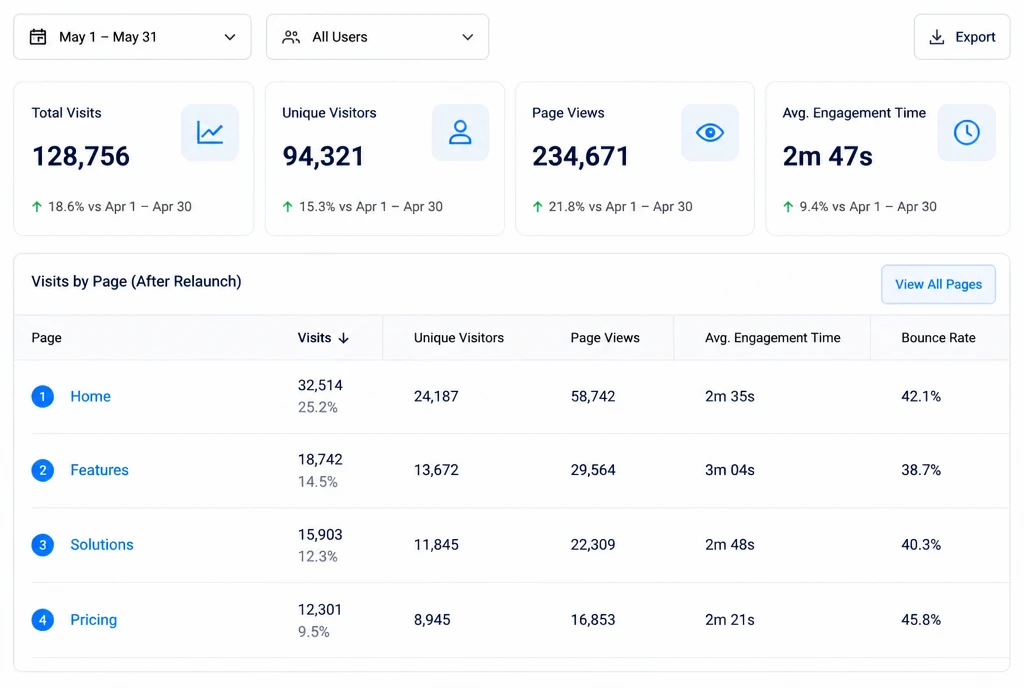The height and width of the screenshot is (688, 1024).
Task: Click Home bounce rate 42.1%
Action: [921, 396]
